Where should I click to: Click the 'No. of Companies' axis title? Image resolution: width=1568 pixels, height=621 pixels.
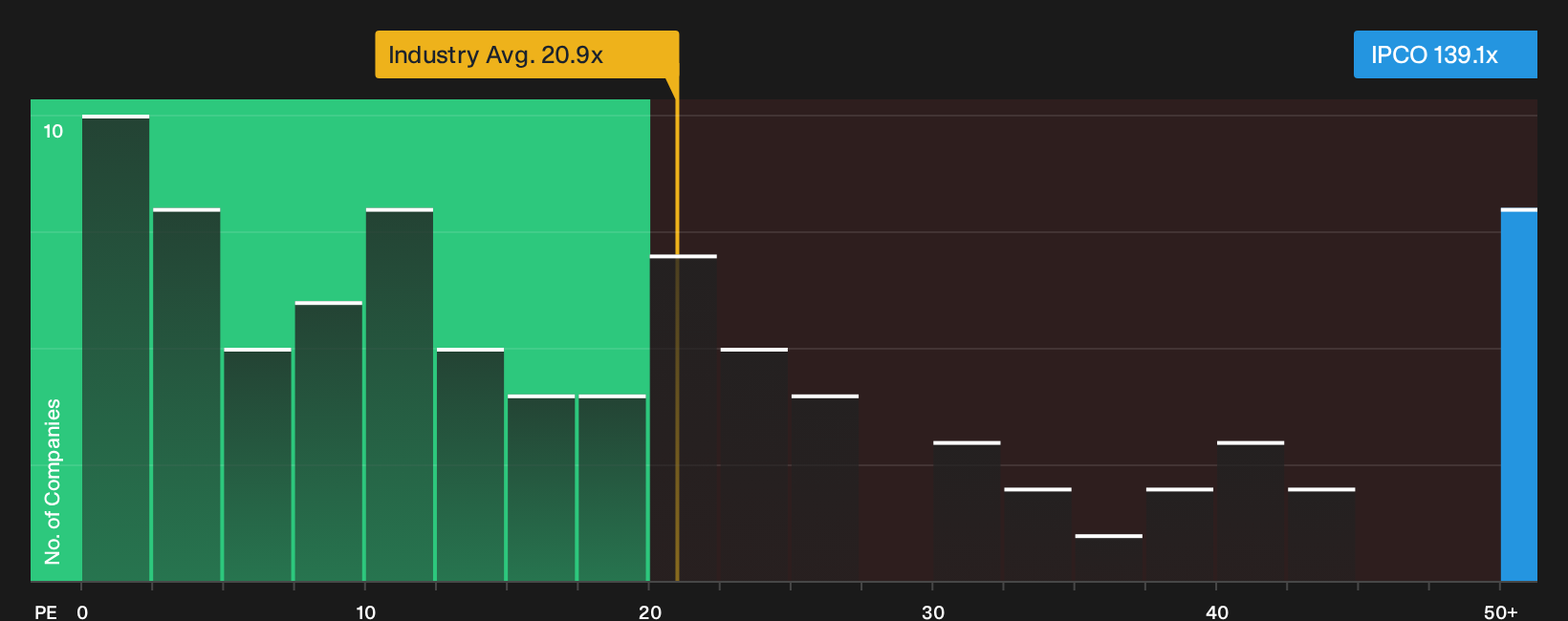pyautogui.click(x=53, y=482)
